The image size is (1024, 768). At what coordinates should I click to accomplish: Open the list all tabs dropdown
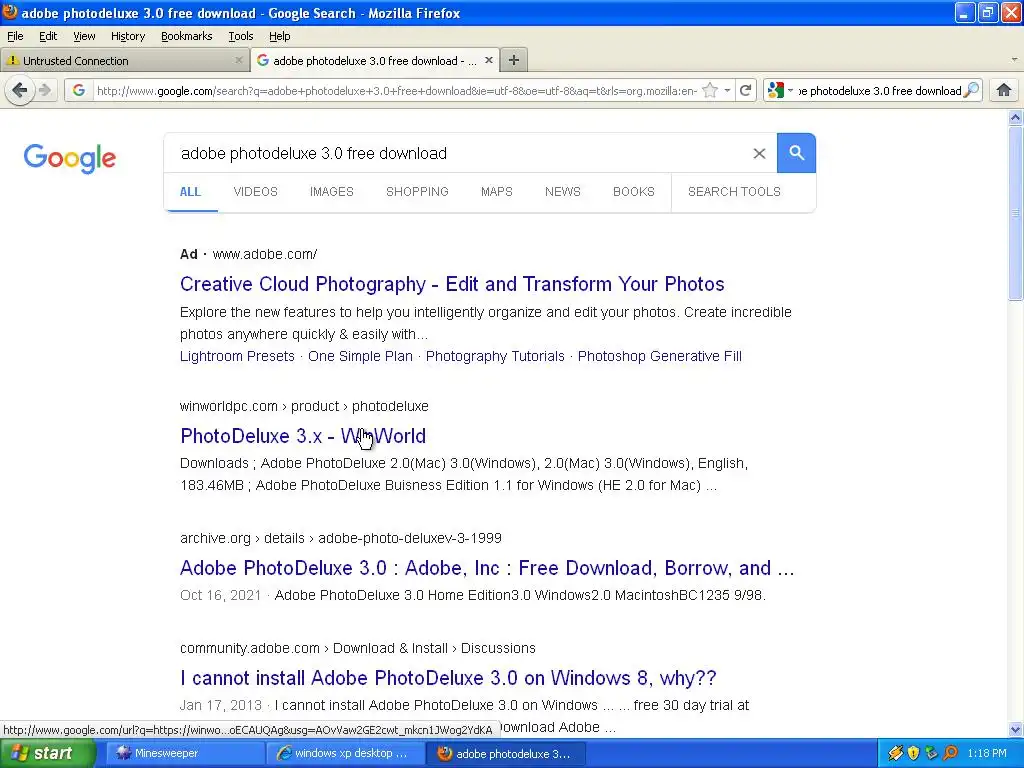coord(1014,59)
